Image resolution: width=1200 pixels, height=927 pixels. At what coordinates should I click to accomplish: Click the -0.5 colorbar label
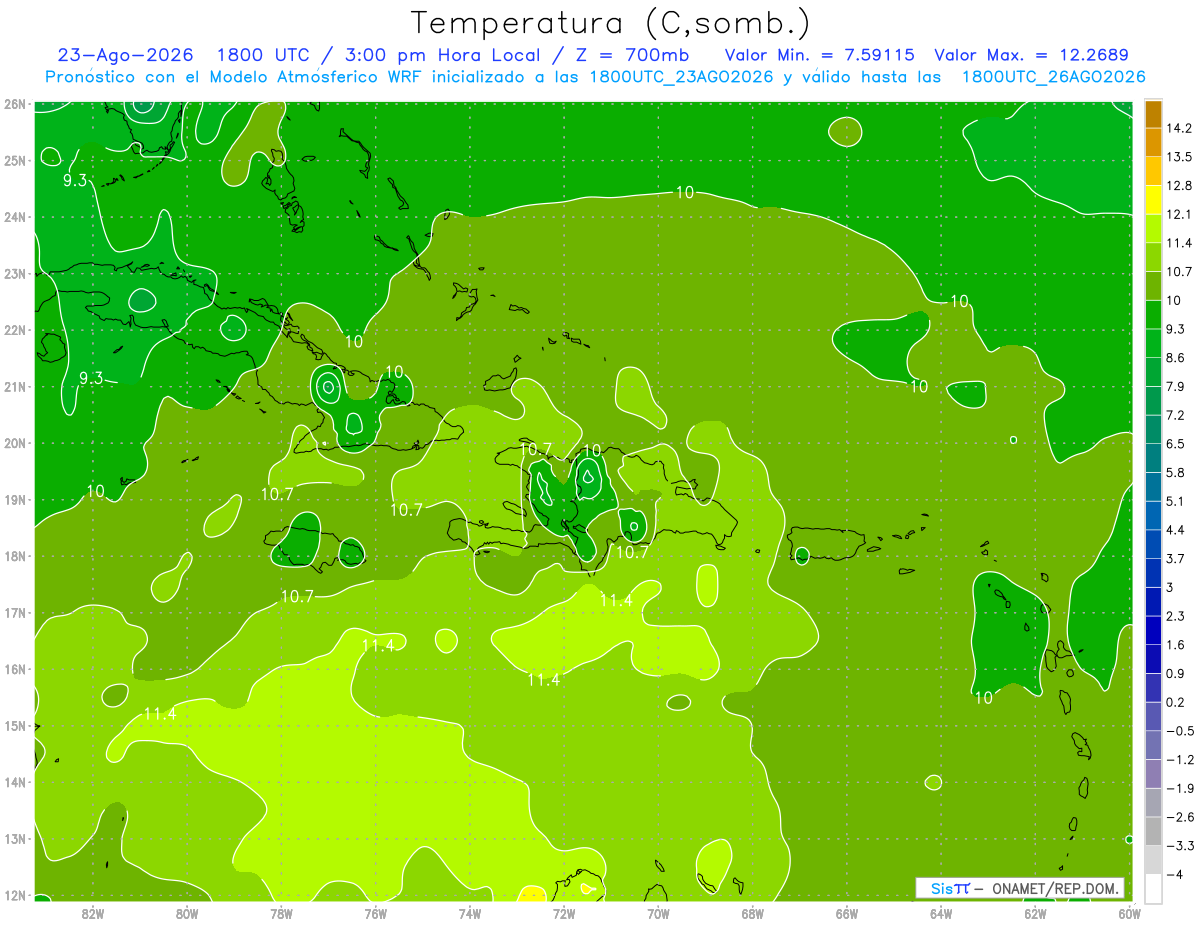point(1179,730)
